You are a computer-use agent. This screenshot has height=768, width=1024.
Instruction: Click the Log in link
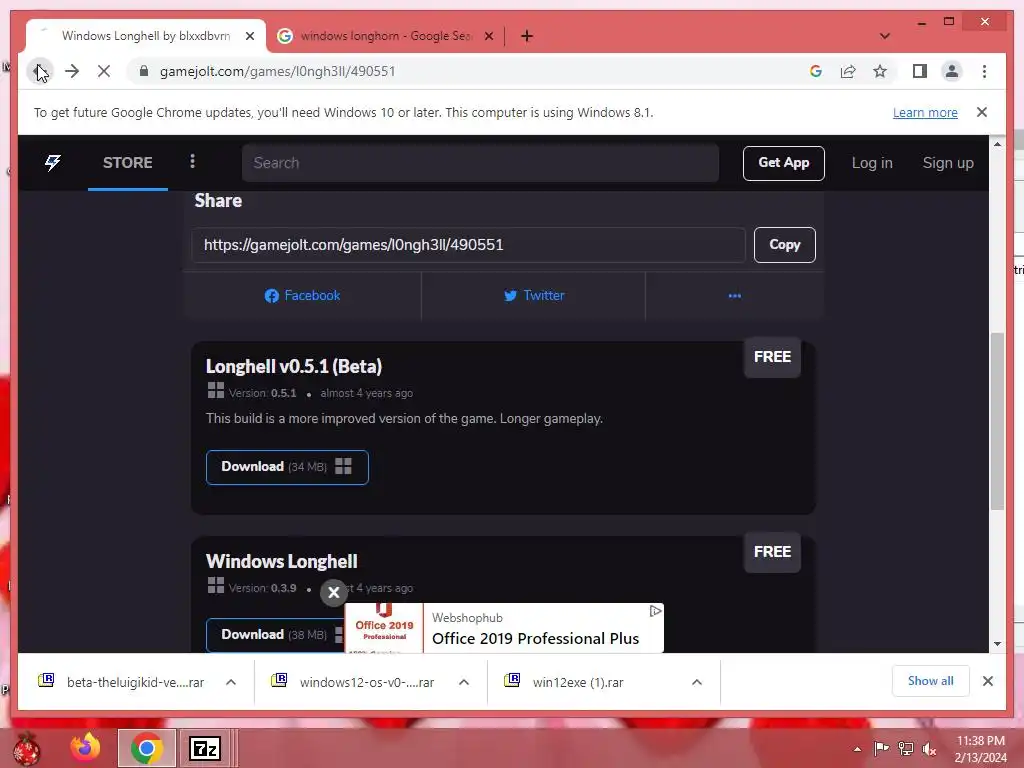tap(872, 163)
